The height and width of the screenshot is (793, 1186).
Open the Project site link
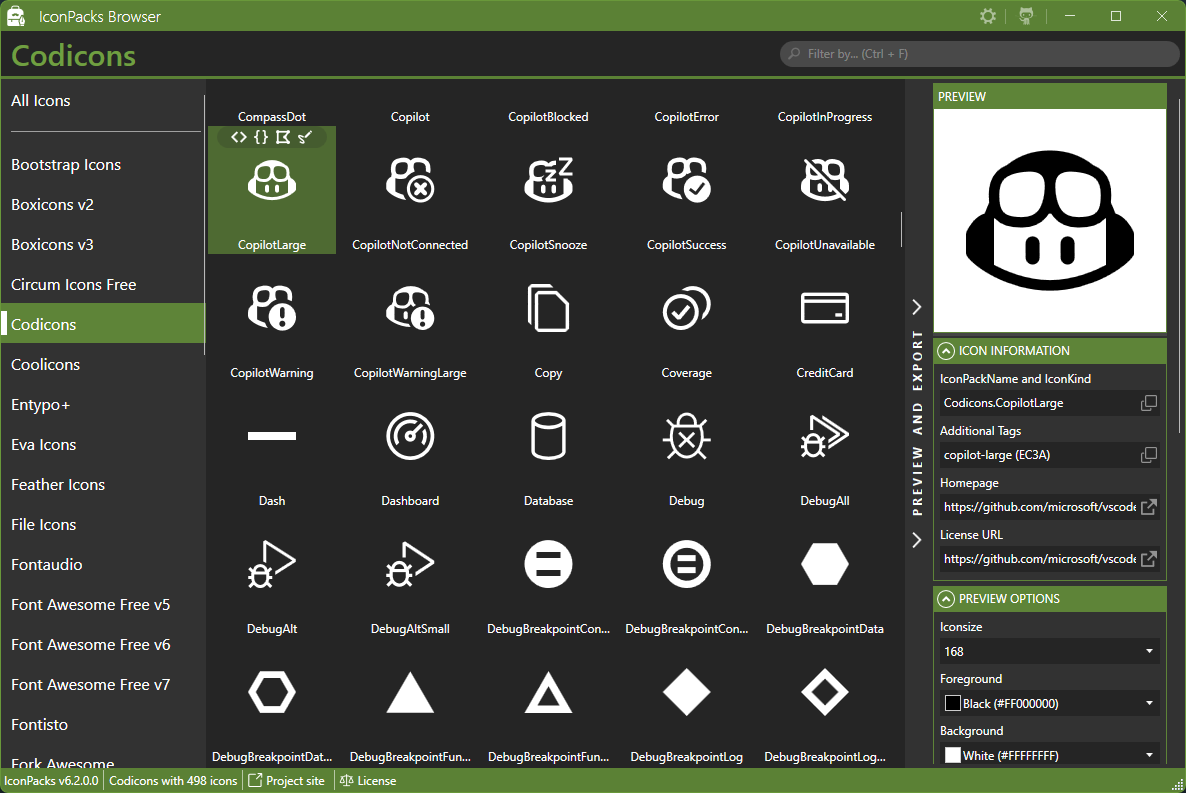coord(287,781)
